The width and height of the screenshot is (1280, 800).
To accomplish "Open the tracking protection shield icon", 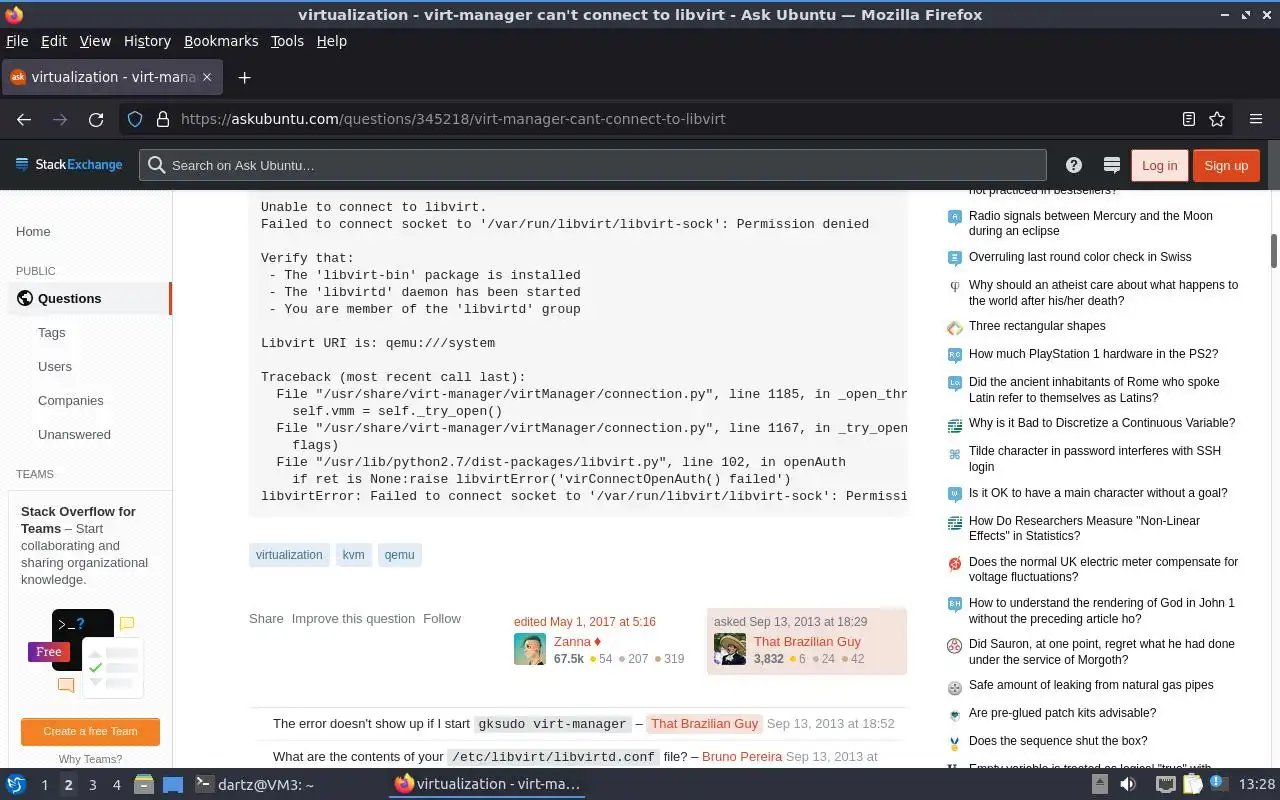I will click(135, 119).
